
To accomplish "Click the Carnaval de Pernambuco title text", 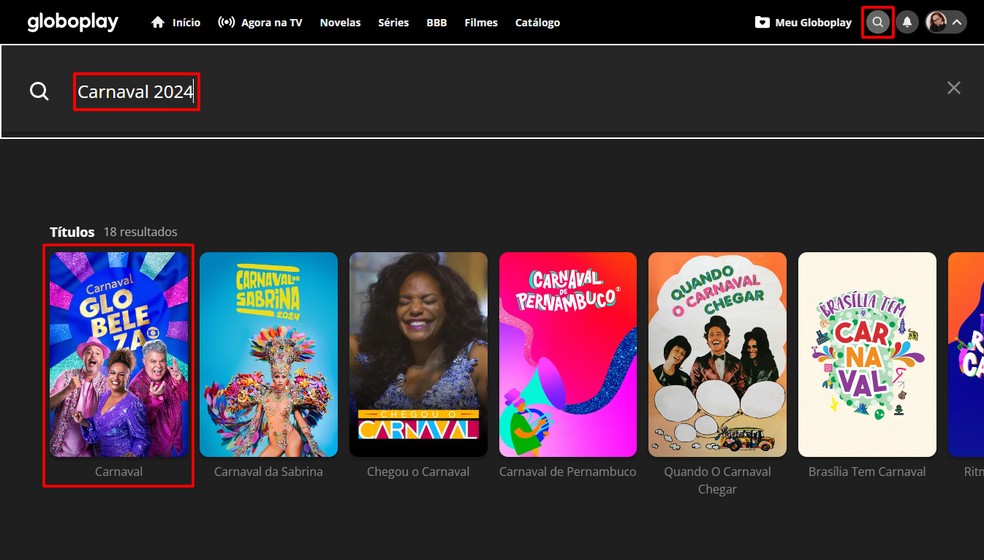I will pos(568,471).
